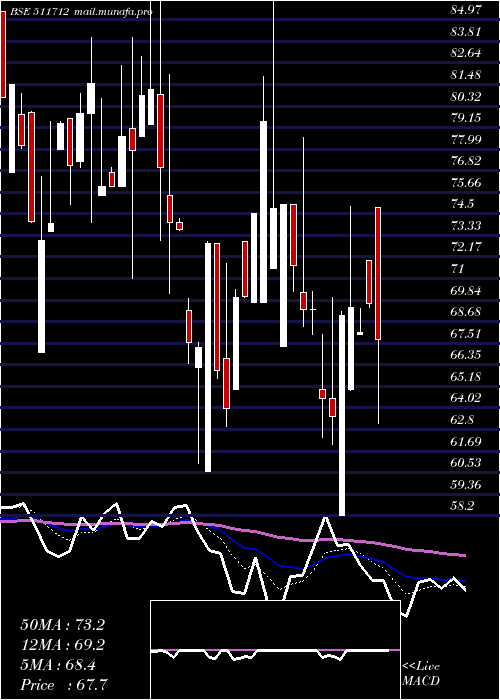
Task: Click the 69.84 price axis label
Action: pyautogui.click(x=466, y=290)
